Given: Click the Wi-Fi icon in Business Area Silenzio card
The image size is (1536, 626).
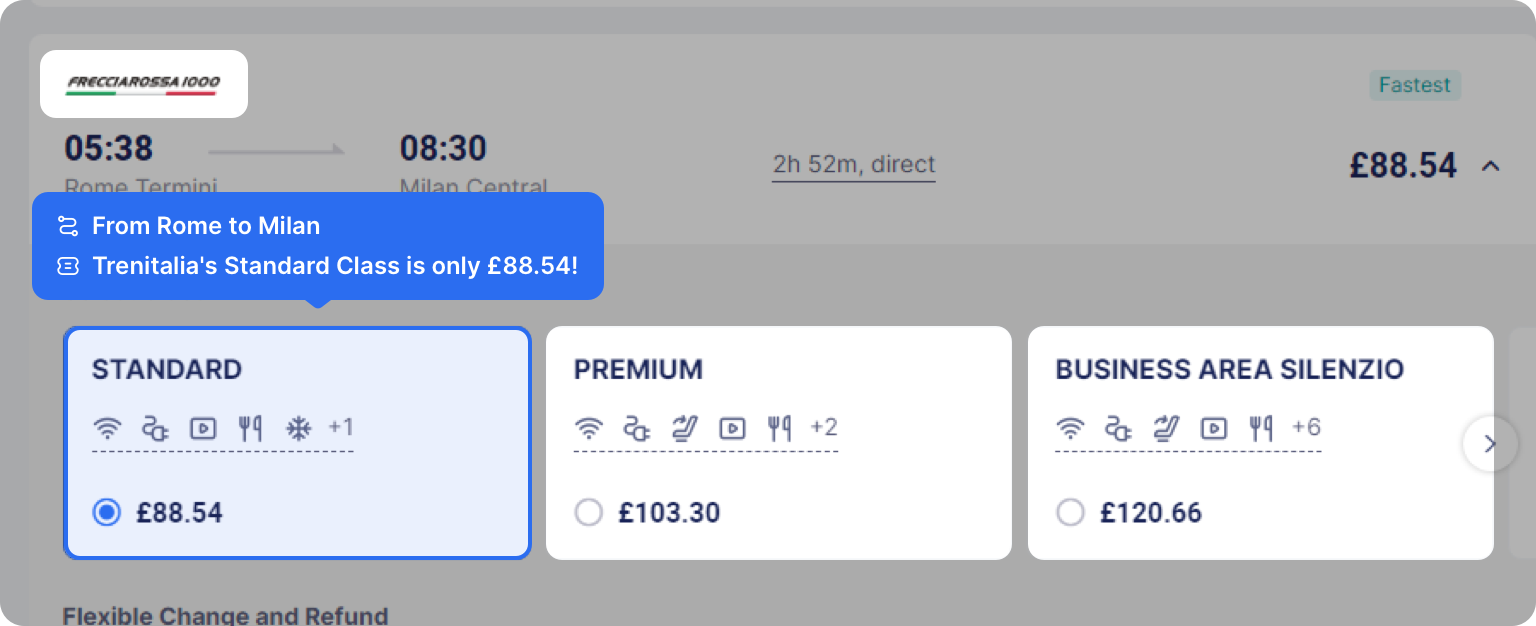Looking at the screenshot, I should (x=1071, y=429).
